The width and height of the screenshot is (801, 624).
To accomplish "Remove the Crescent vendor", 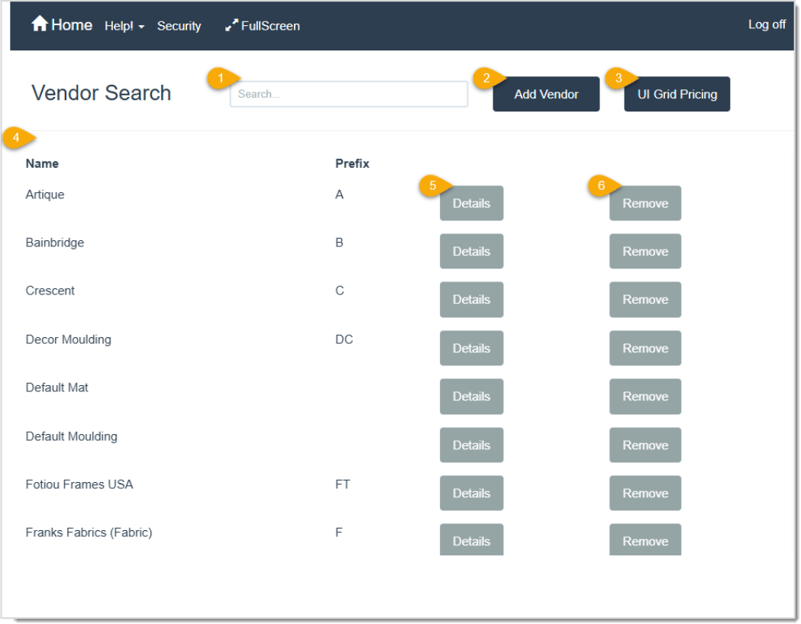I will point(645,299).
